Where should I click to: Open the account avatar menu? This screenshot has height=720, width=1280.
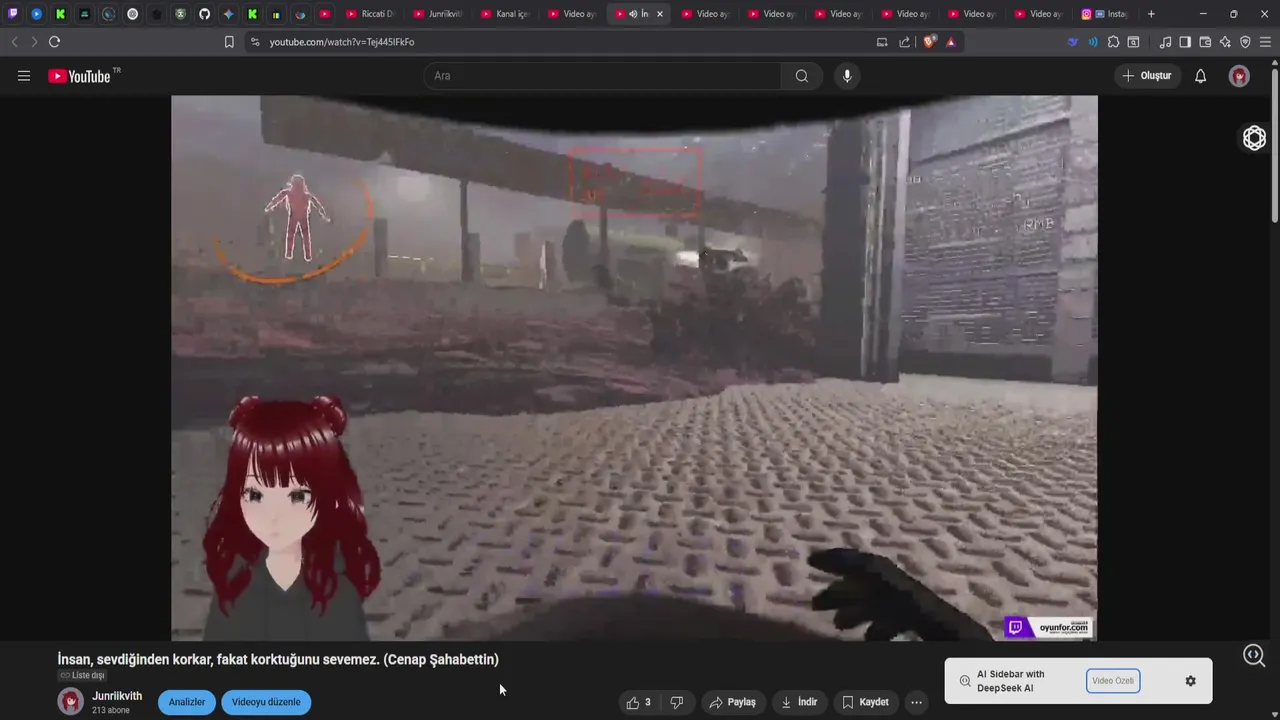(x=1239, y=76)
